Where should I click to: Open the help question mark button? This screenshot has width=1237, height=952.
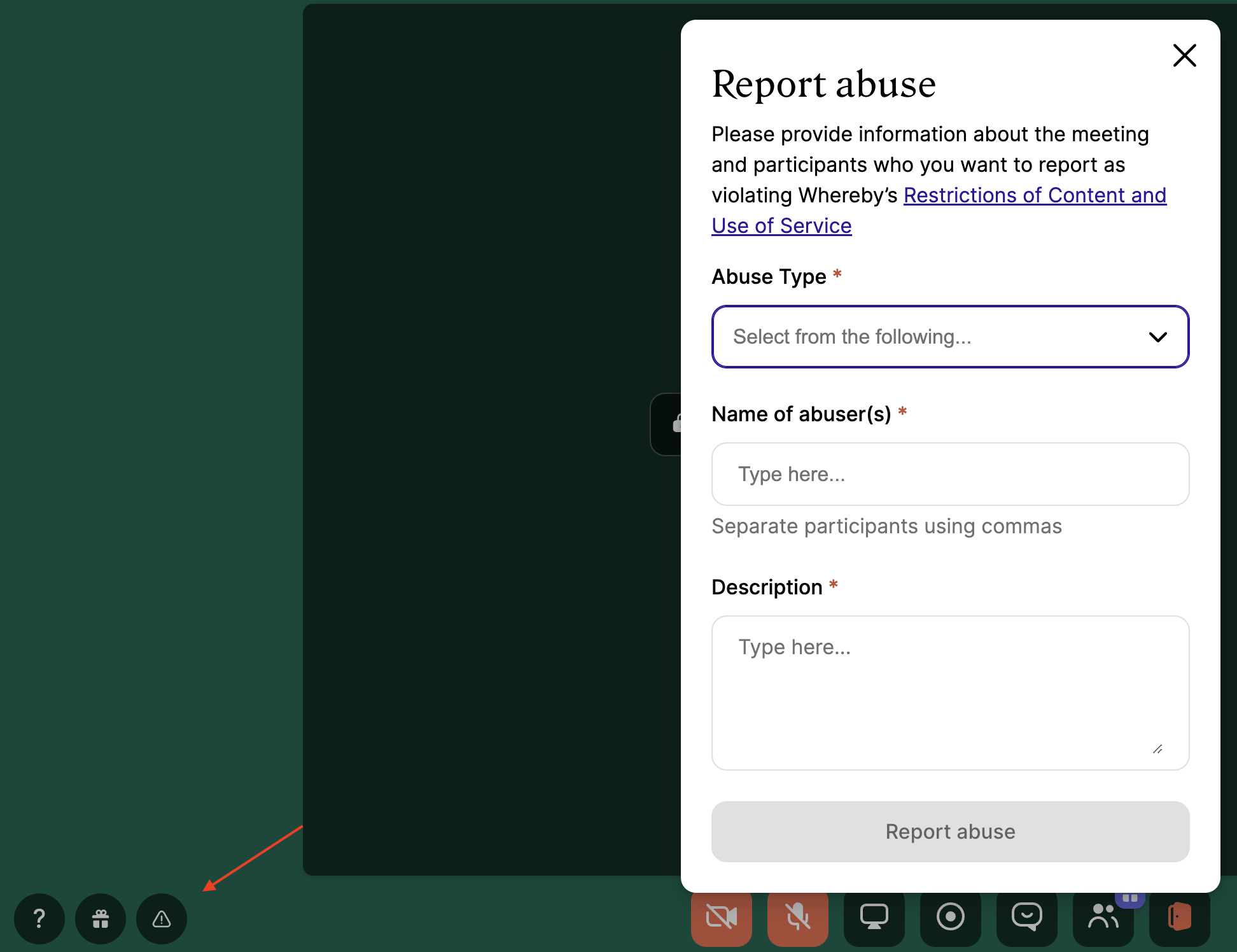click(x=39, y=918)
